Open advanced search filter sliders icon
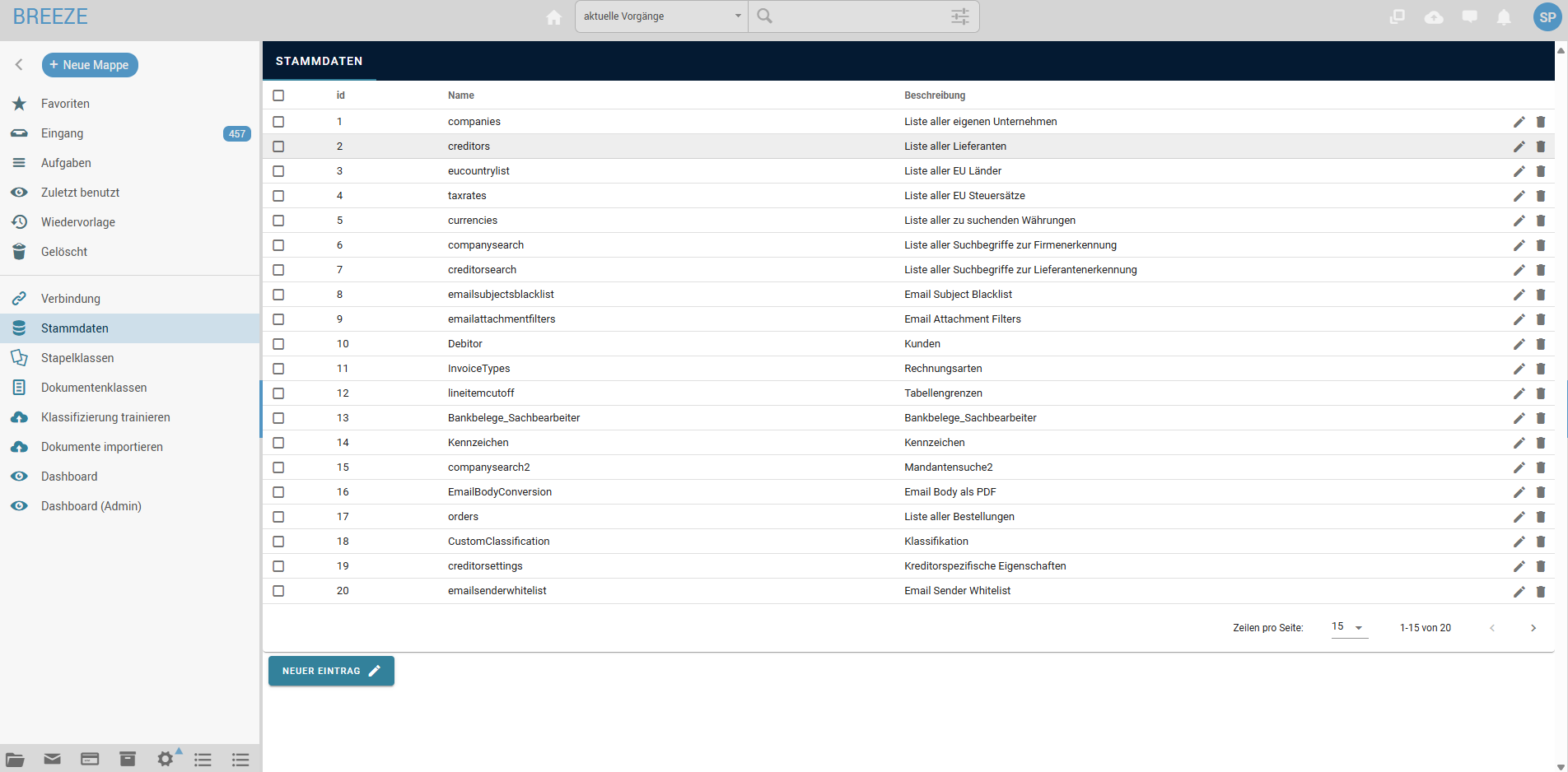 pyautogui.click(x=960, y=16)
